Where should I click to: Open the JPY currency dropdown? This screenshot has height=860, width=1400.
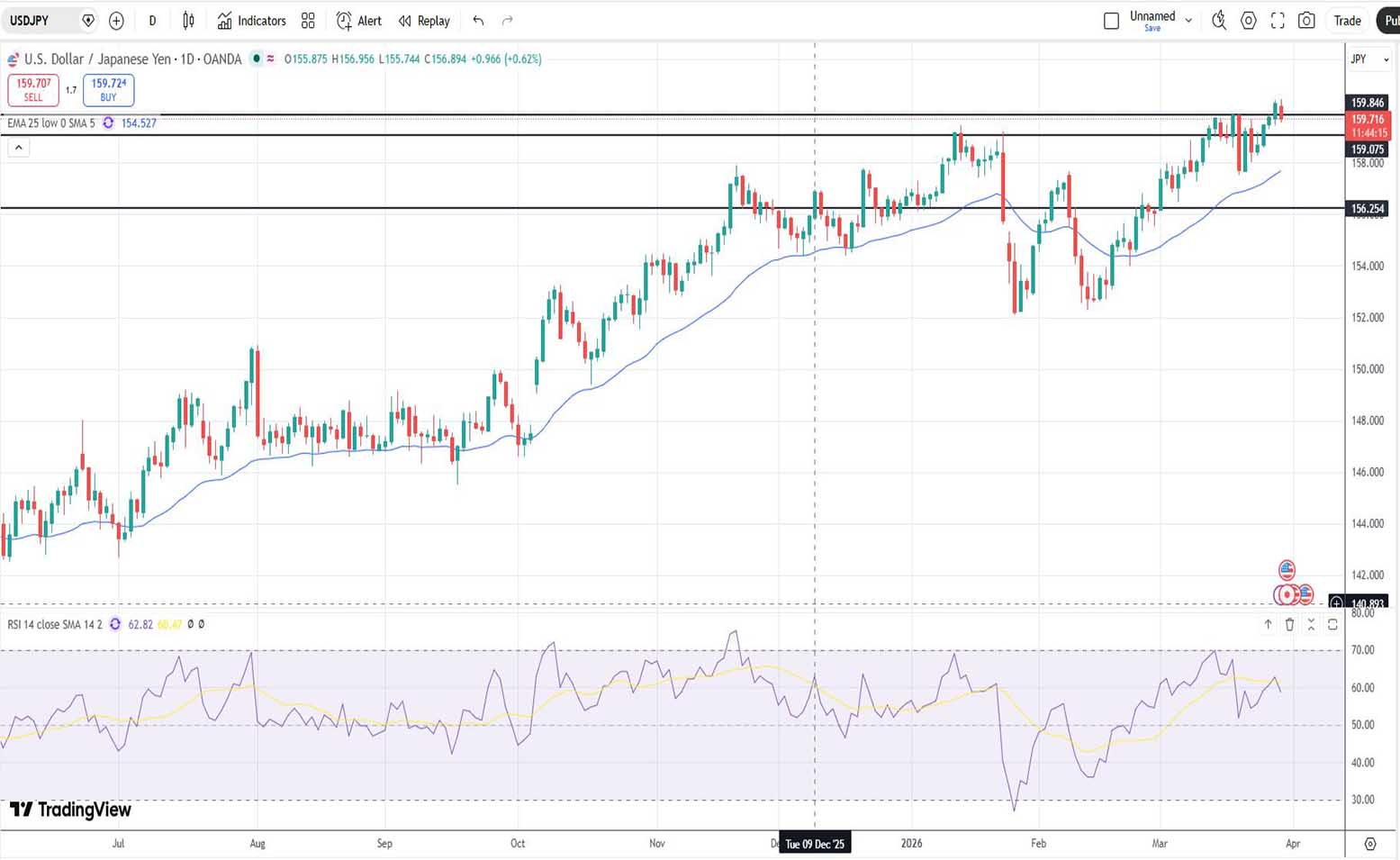coord(1368,59)
